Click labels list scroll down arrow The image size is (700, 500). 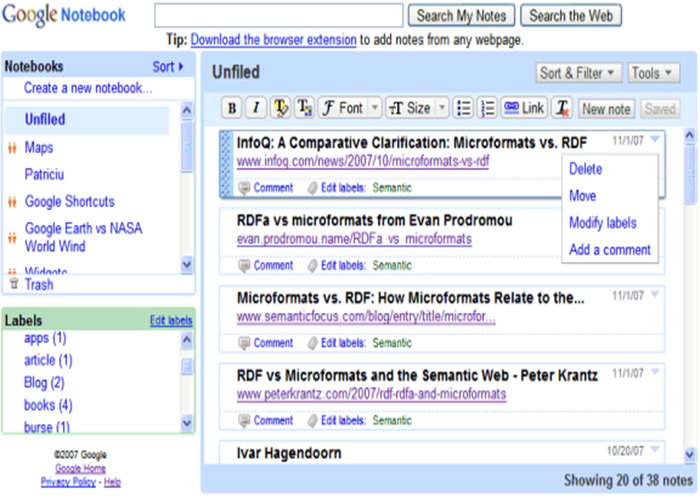click(x=187, y=423)
